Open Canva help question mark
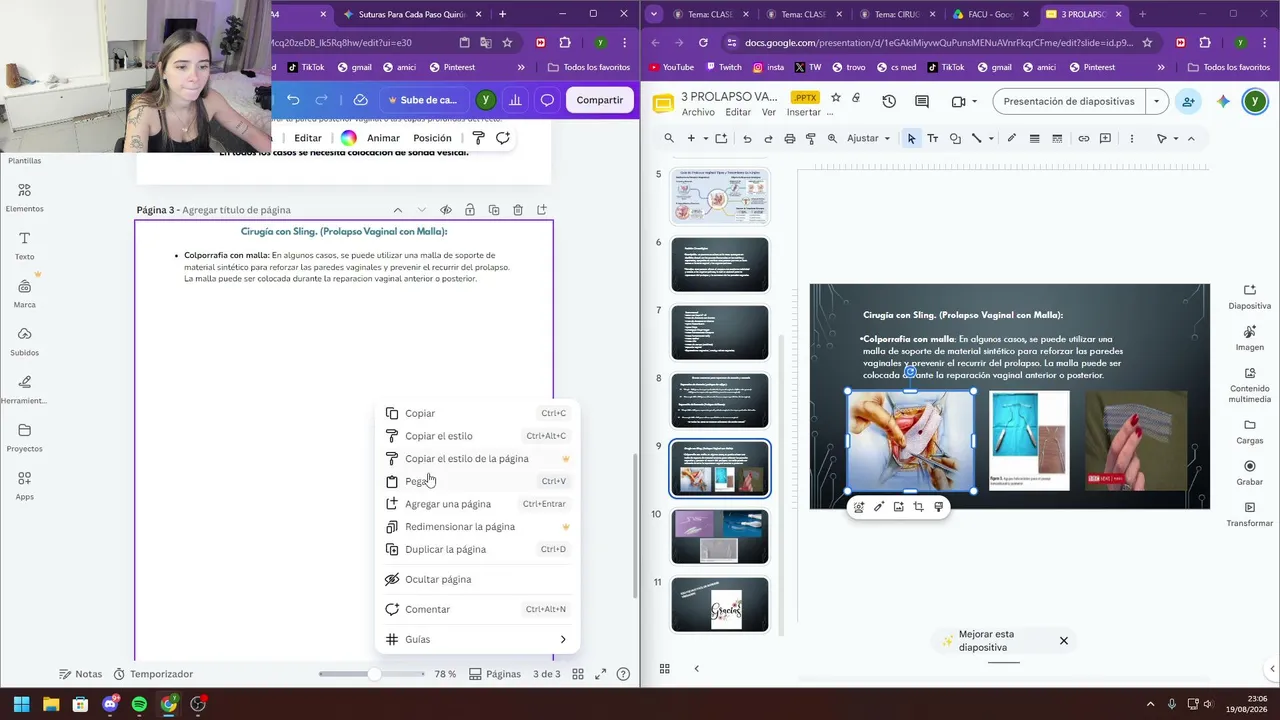1280x720 pixels. 623,674
